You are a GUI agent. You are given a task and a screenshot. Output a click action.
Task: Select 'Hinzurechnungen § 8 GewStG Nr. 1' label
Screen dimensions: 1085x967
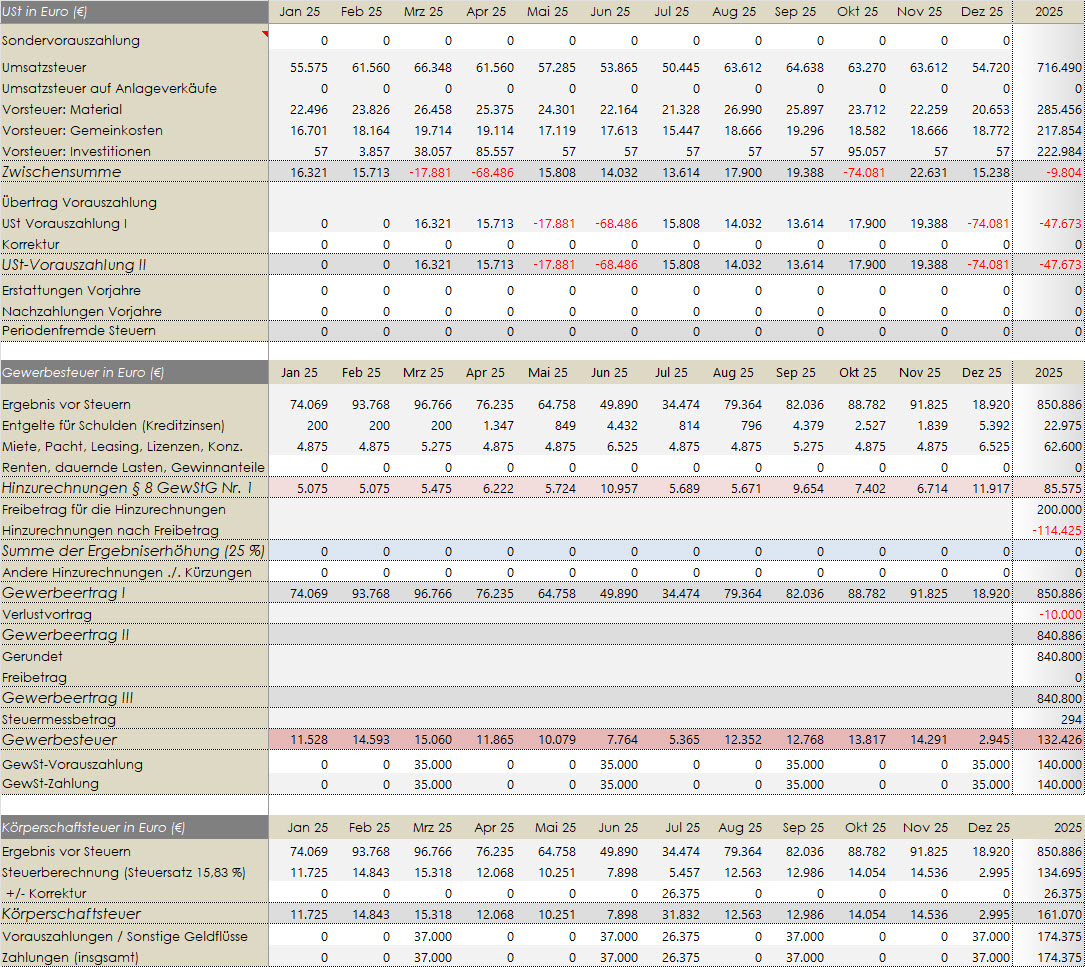click(x=127, y=488)
